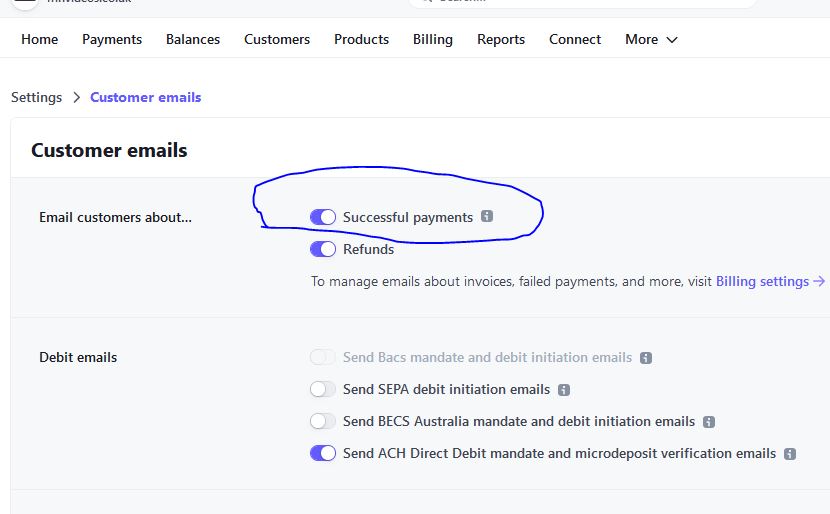The width and height of the screenshot is (830, 514).
Task: Click 'Send SEPA debit initiation emails' text
Action: pos(446,390)
